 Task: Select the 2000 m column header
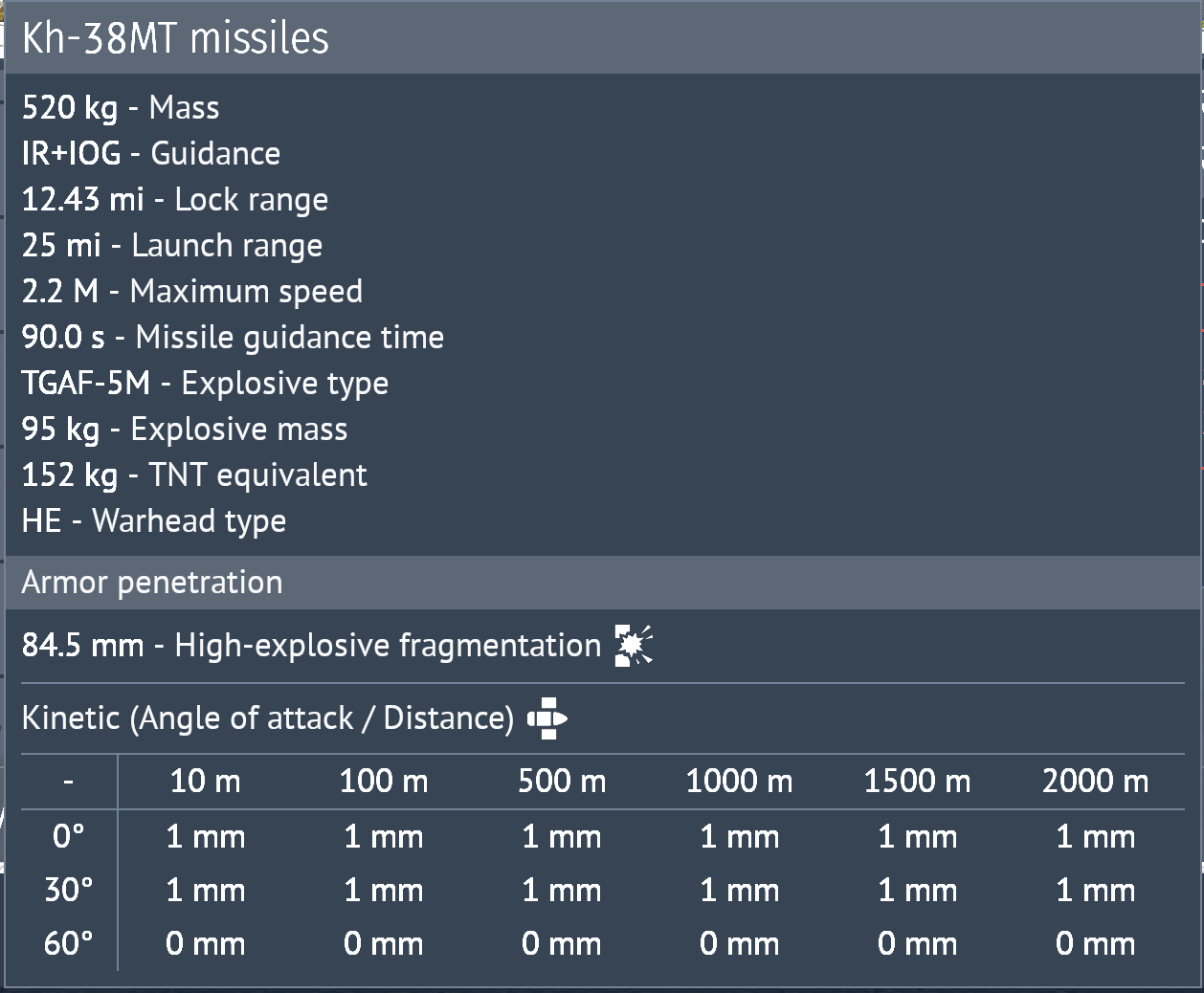point(1096,782)
